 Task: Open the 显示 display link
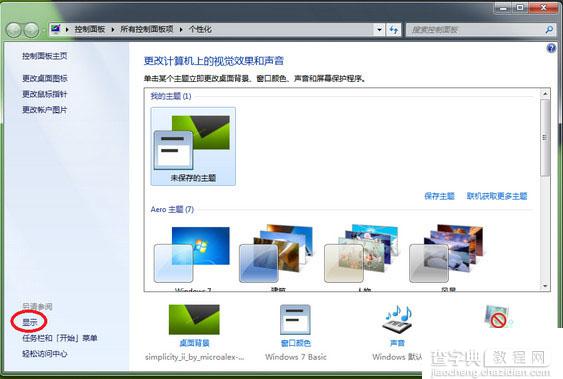tap(29, 322)
